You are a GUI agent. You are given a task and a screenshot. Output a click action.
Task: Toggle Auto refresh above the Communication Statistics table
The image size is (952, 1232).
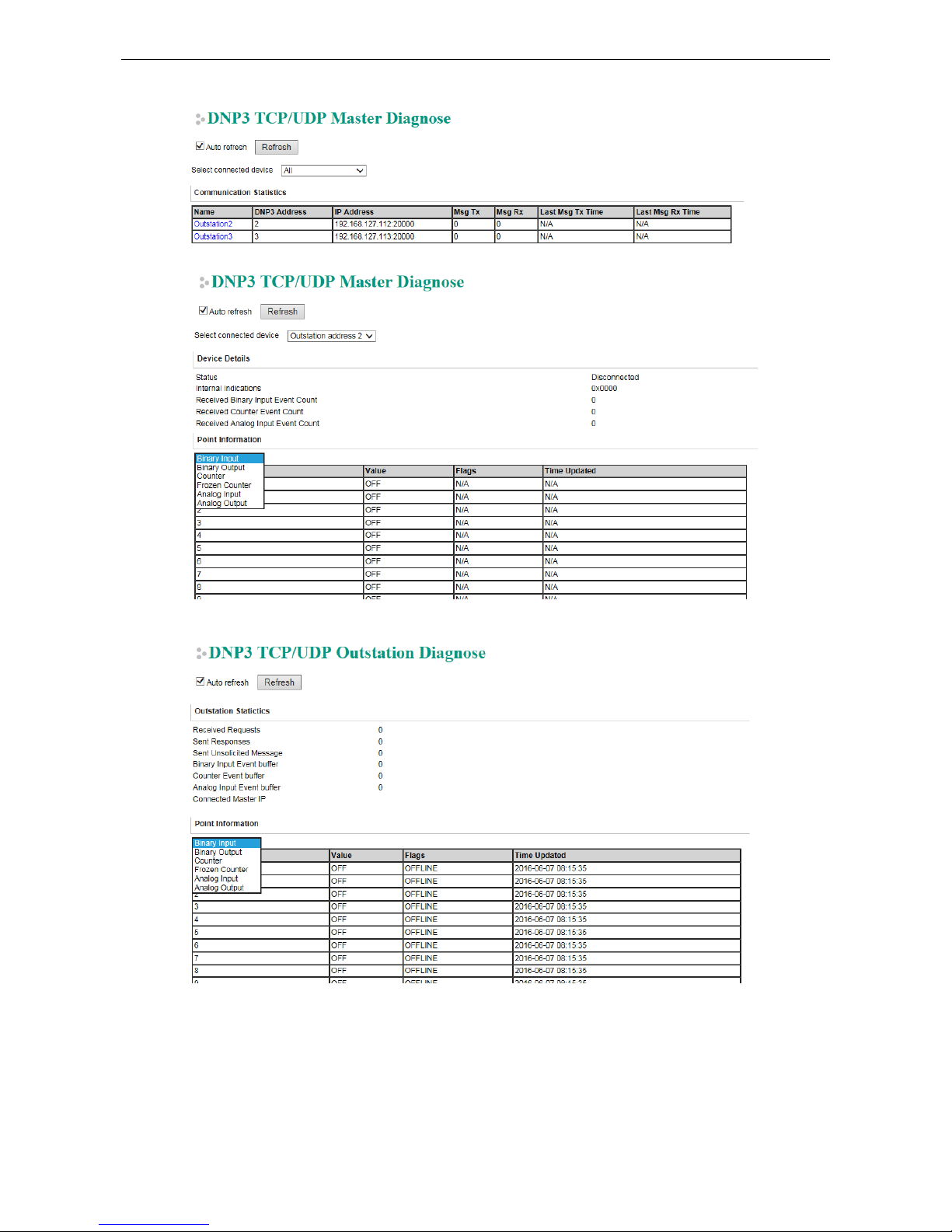(200, 146)
